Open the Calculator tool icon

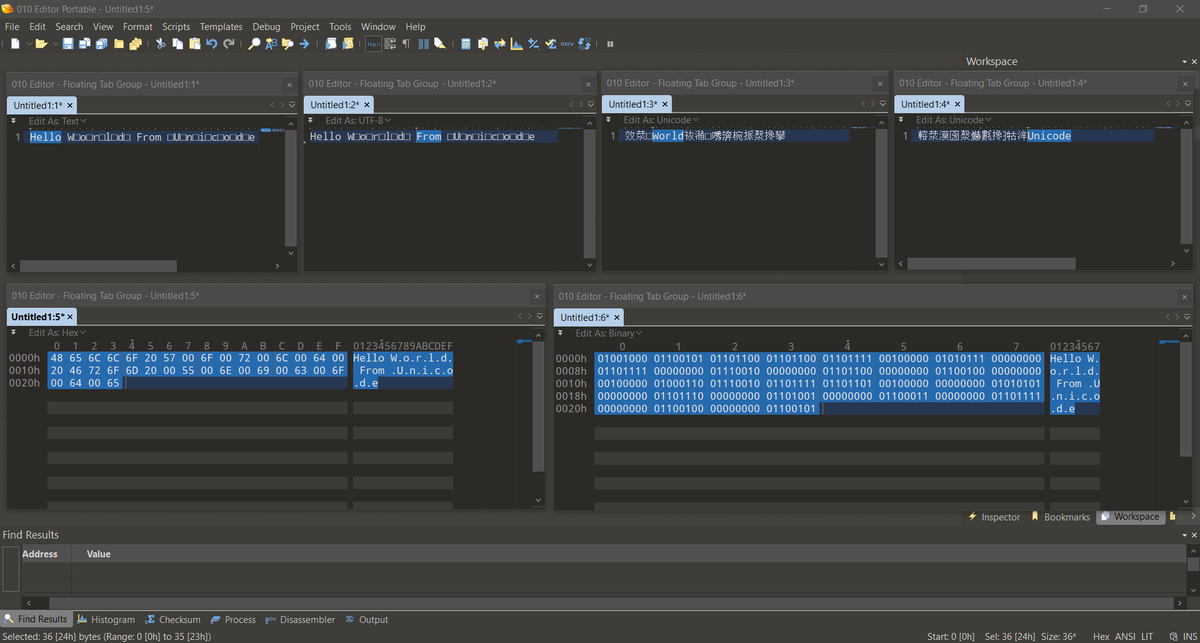(466, 44)
